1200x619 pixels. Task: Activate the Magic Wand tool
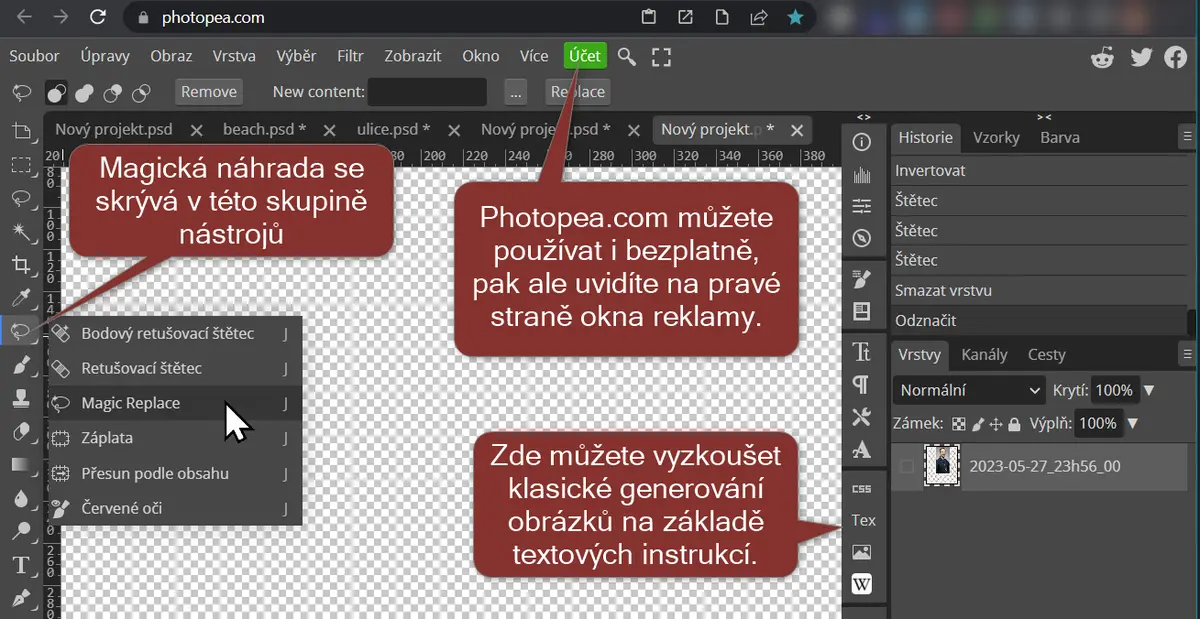pos(21,231)
